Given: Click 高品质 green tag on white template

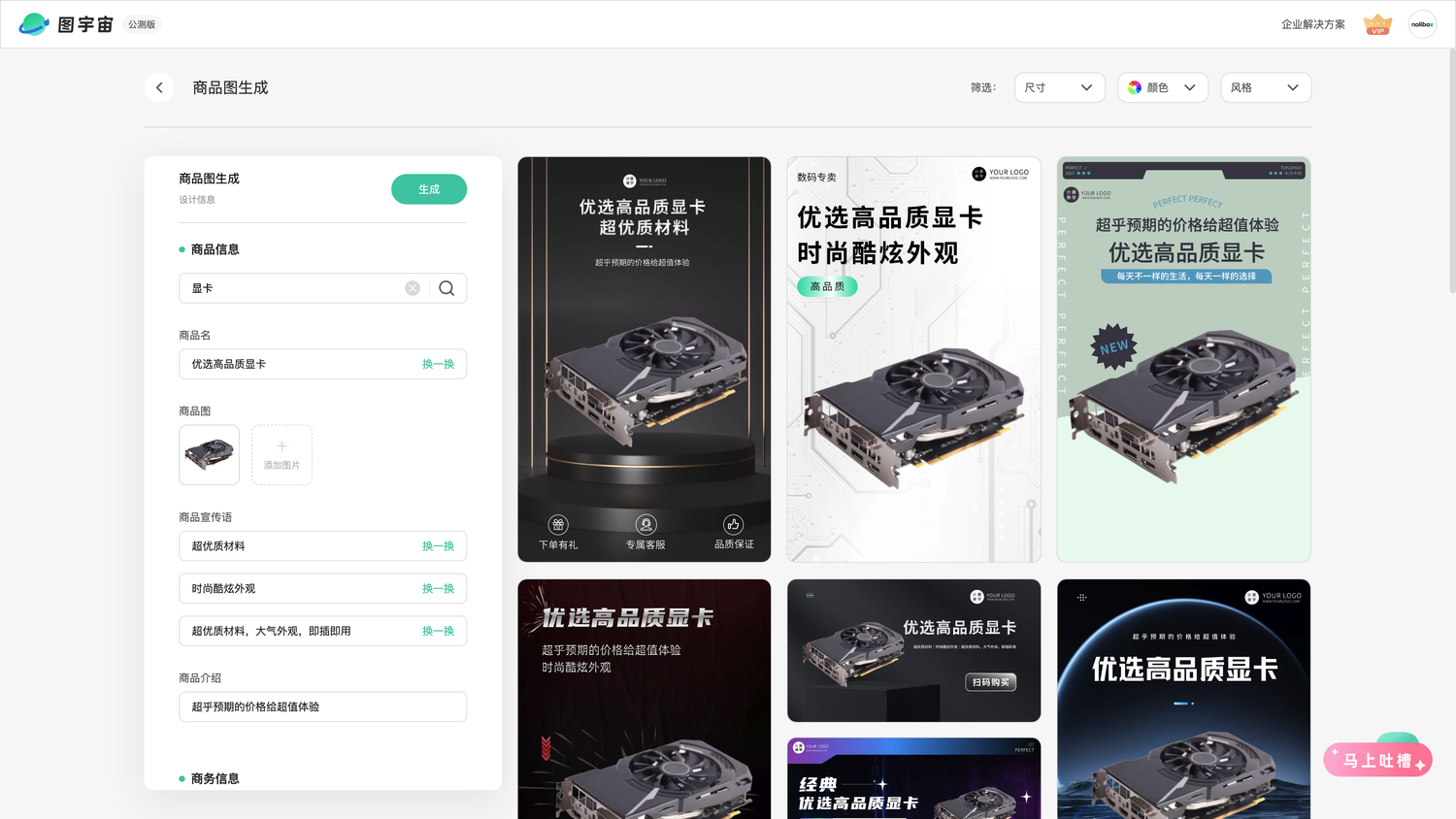Looking at the screenshot, I should [x=827, y=287].
